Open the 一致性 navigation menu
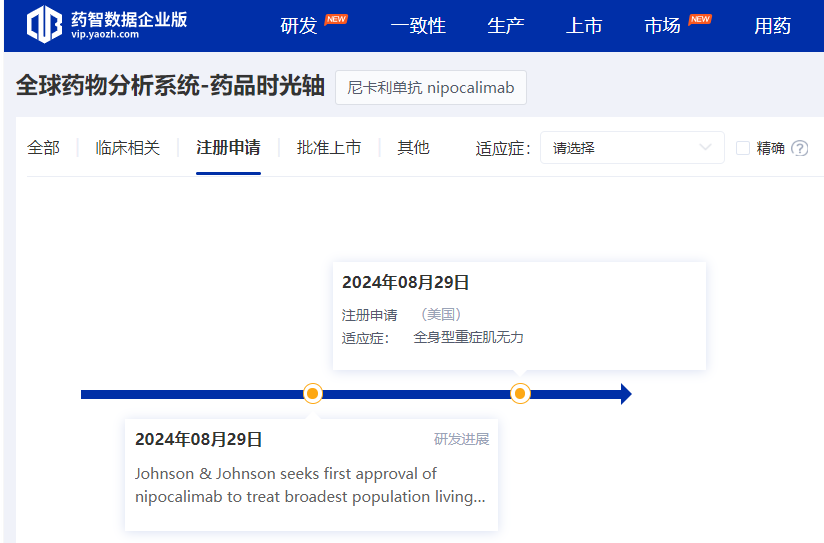This screenshot has width=824, height=543. [x=418, y=26]
